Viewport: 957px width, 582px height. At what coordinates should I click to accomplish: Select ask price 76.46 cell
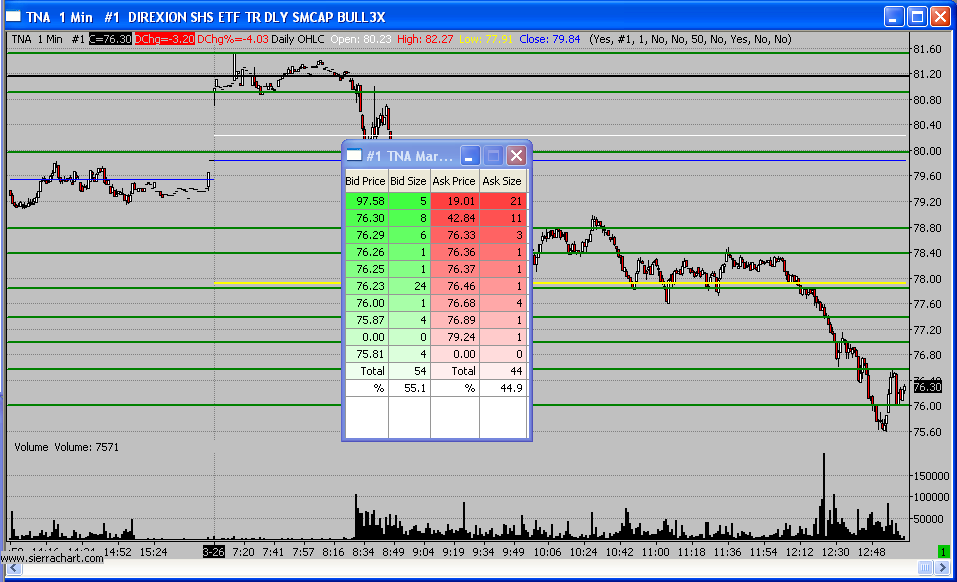pos(455,286)
